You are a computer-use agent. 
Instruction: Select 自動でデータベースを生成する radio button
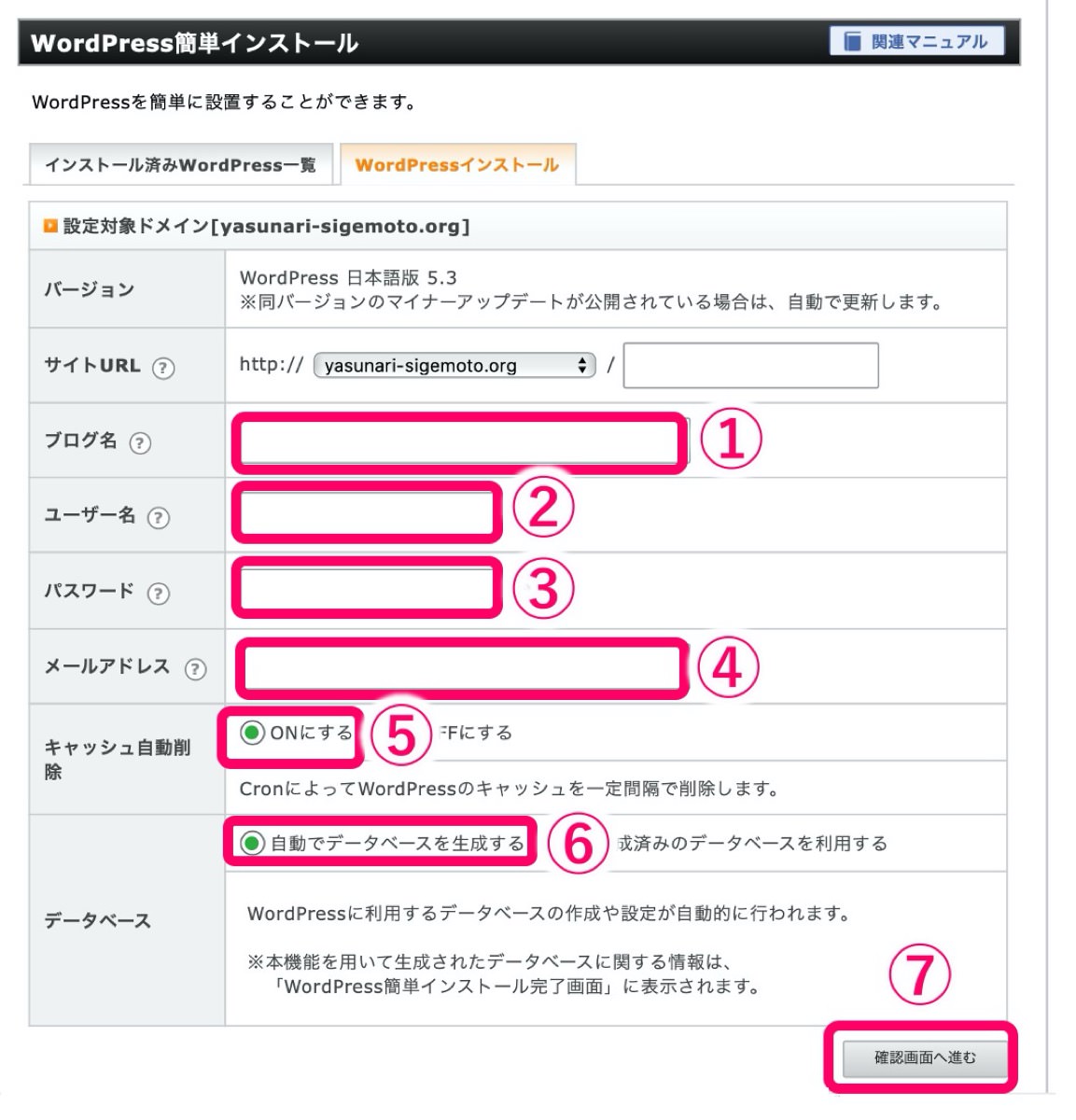[252, 843]
